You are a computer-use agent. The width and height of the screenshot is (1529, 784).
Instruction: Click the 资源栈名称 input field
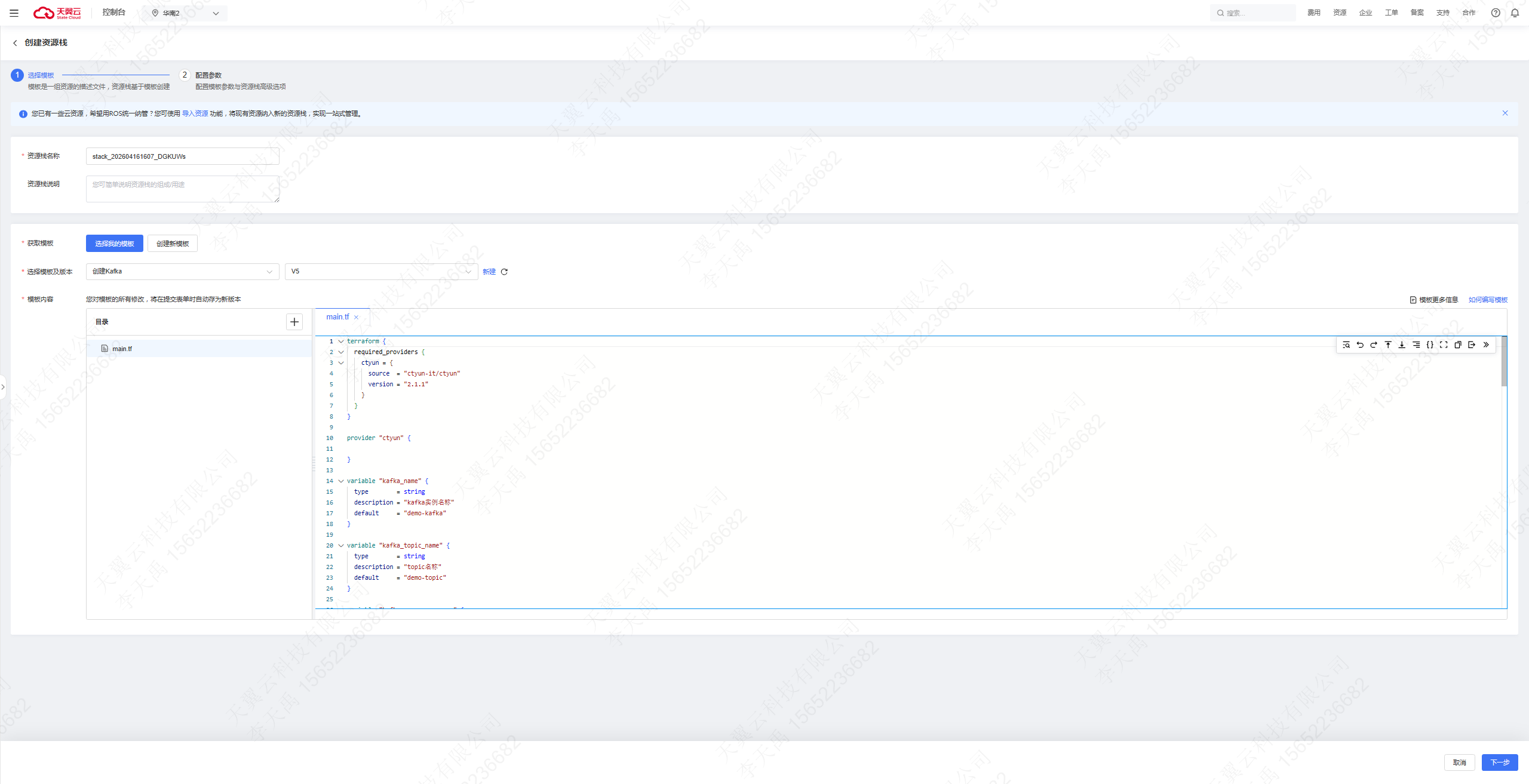(182, 156)
